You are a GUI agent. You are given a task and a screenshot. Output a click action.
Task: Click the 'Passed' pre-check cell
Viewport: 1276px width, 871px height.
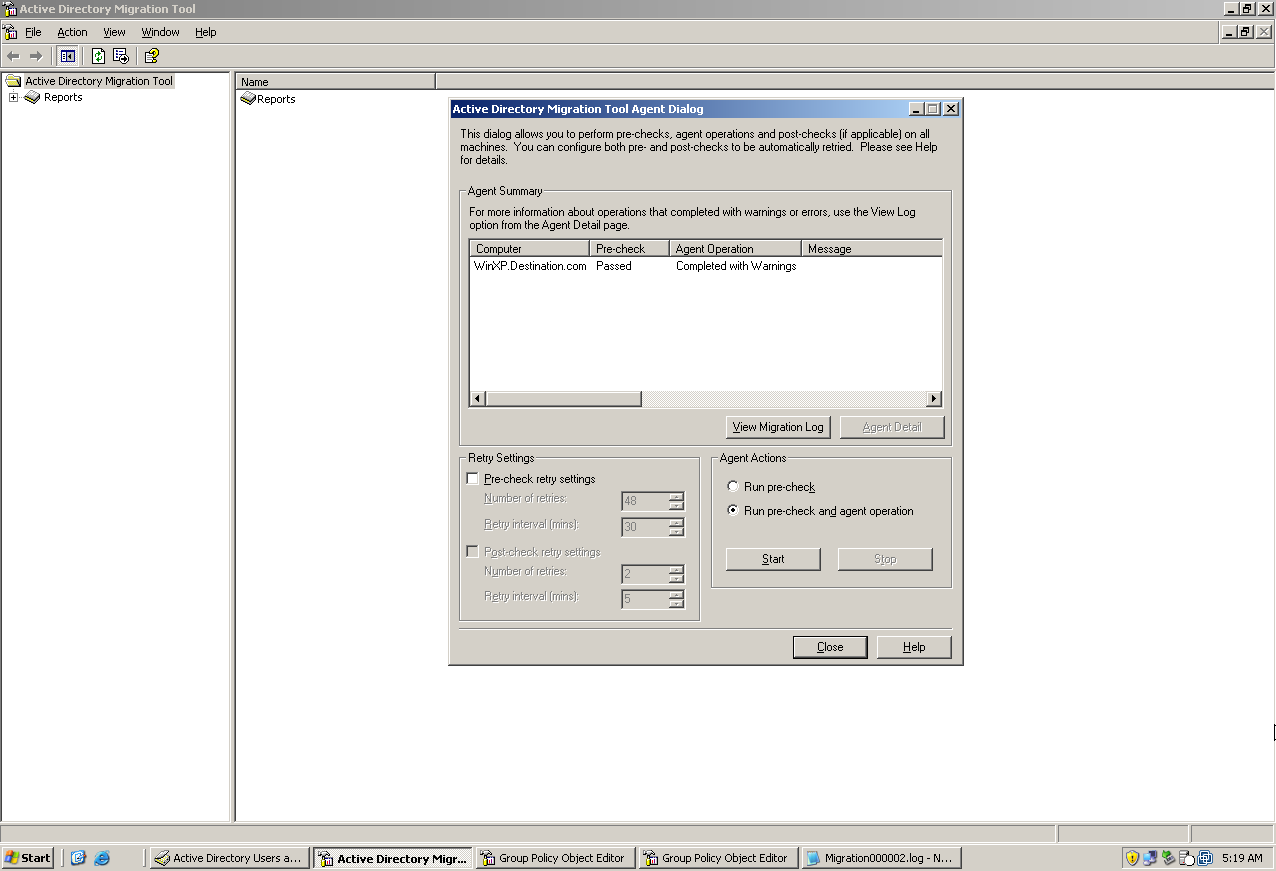click(x=614, y=266)
